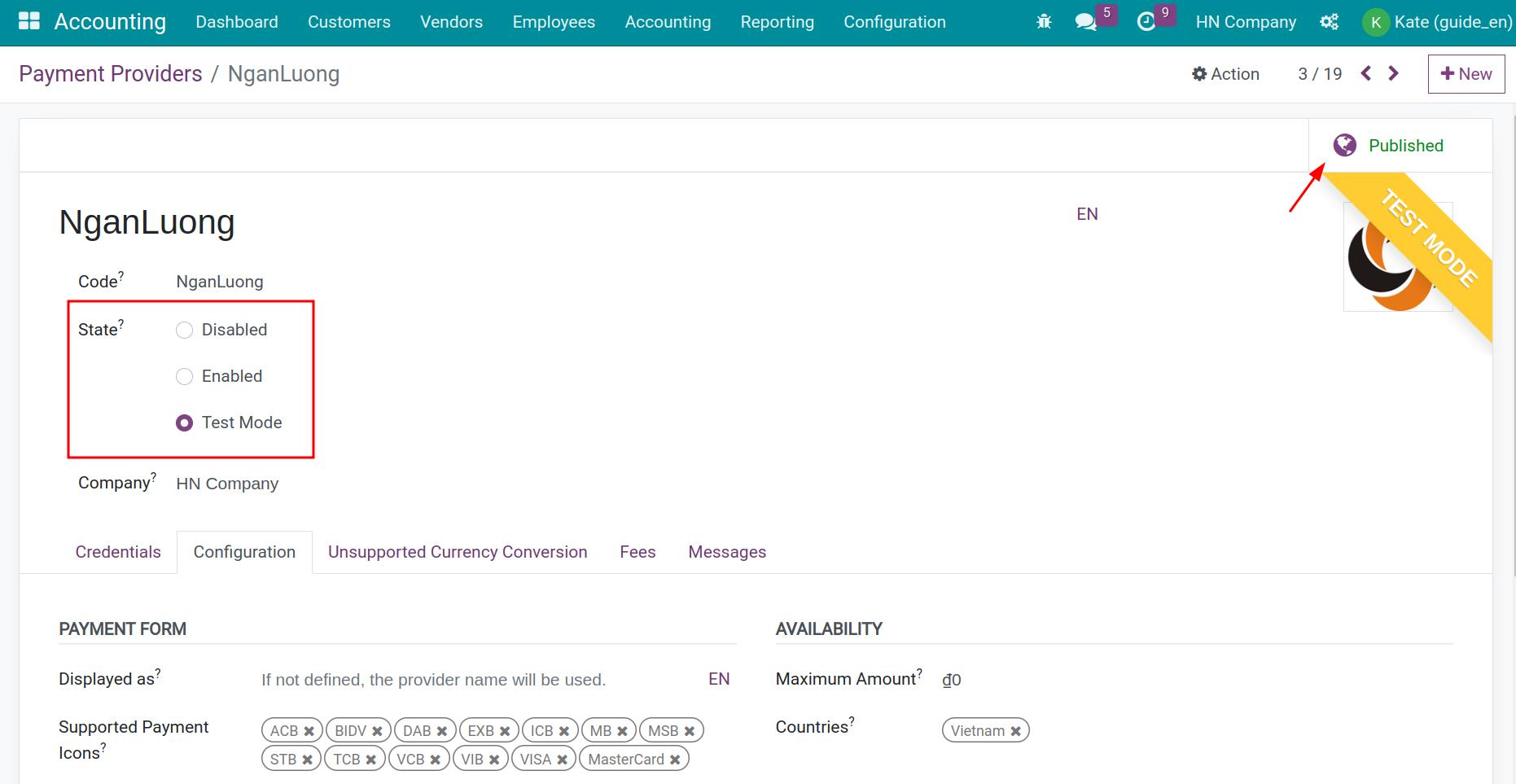Edit the NganLuong provider name field

pyautogui.click(x=562, y=222)
